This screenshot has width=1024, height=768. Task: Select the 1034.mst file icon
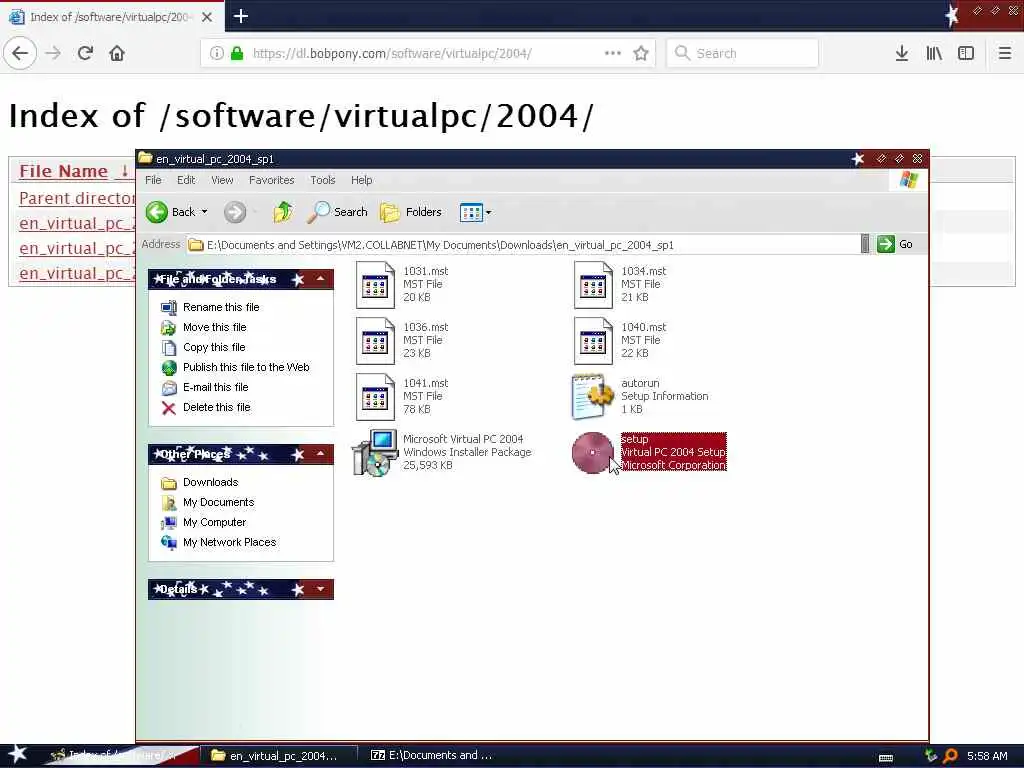tap(593, 285)
